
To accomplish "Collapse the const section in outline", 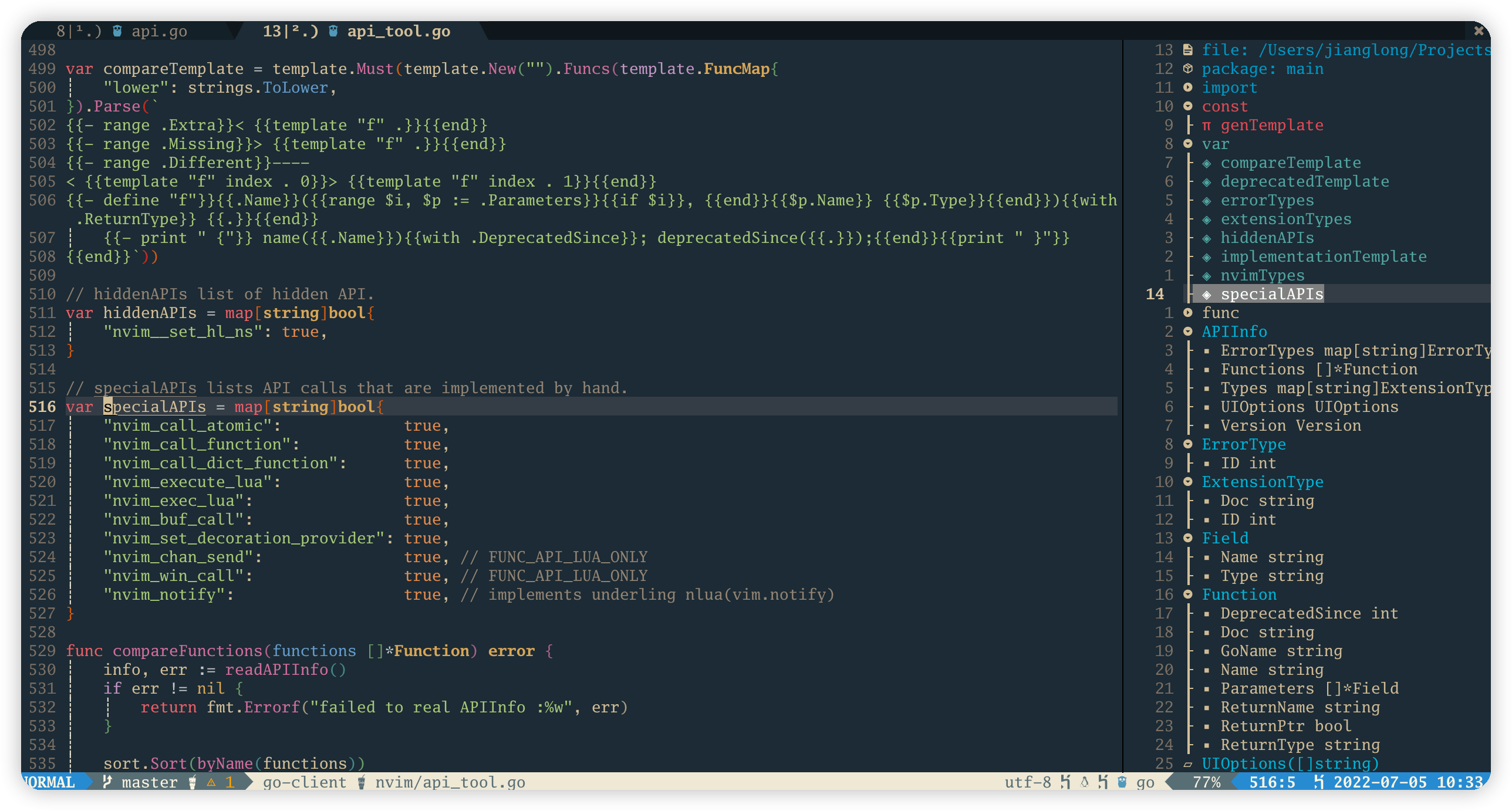I will point(1188,106).
